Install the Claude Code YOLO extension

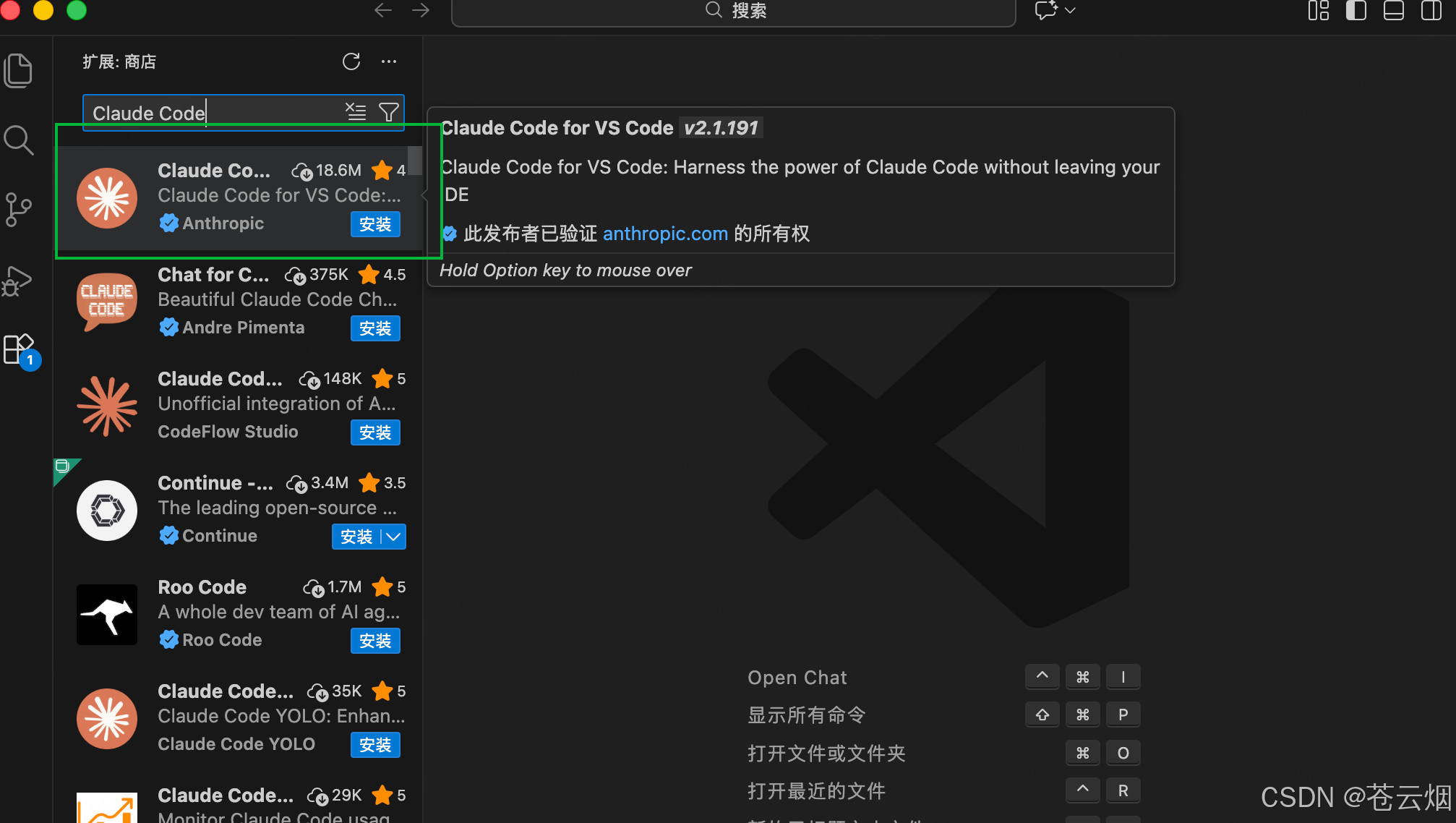click(x=375, y=745)
